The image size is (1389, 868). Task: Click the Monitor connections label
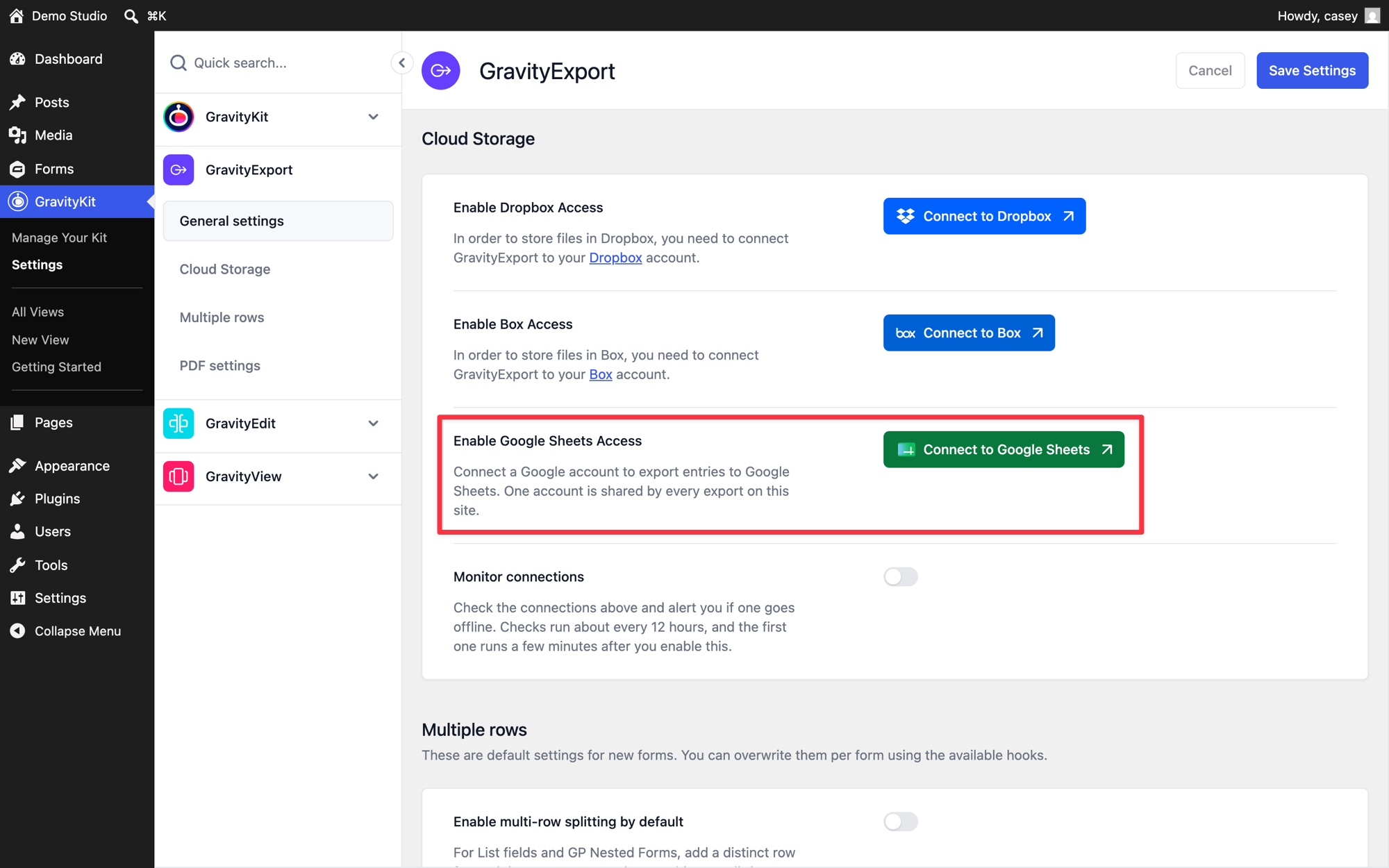coord(519,577)
